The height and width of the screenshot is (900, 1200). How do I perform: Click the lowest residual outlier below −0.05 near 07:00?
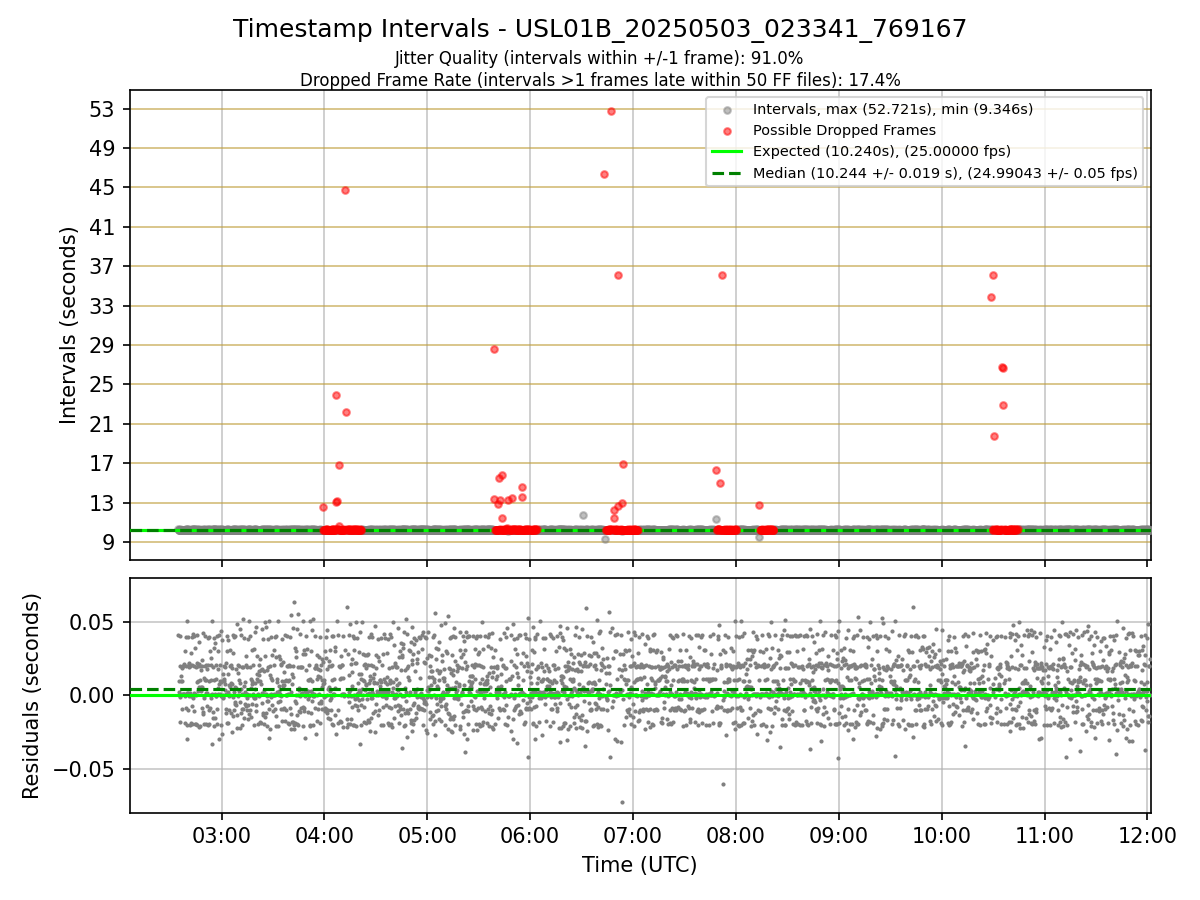pyautogui.click(x=622, y=802)
